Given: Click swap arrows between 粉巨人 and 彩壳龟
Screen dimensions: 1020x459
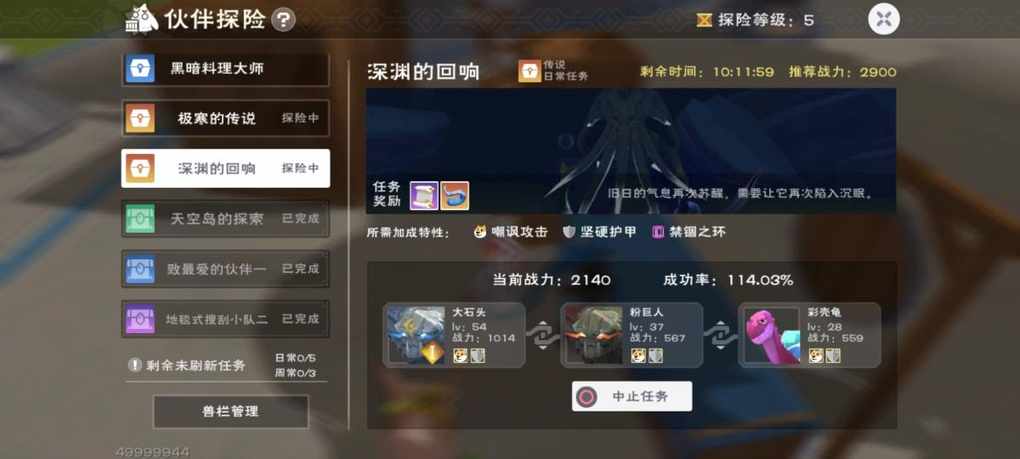Looking at the screenshot, I should click(721, 335).
